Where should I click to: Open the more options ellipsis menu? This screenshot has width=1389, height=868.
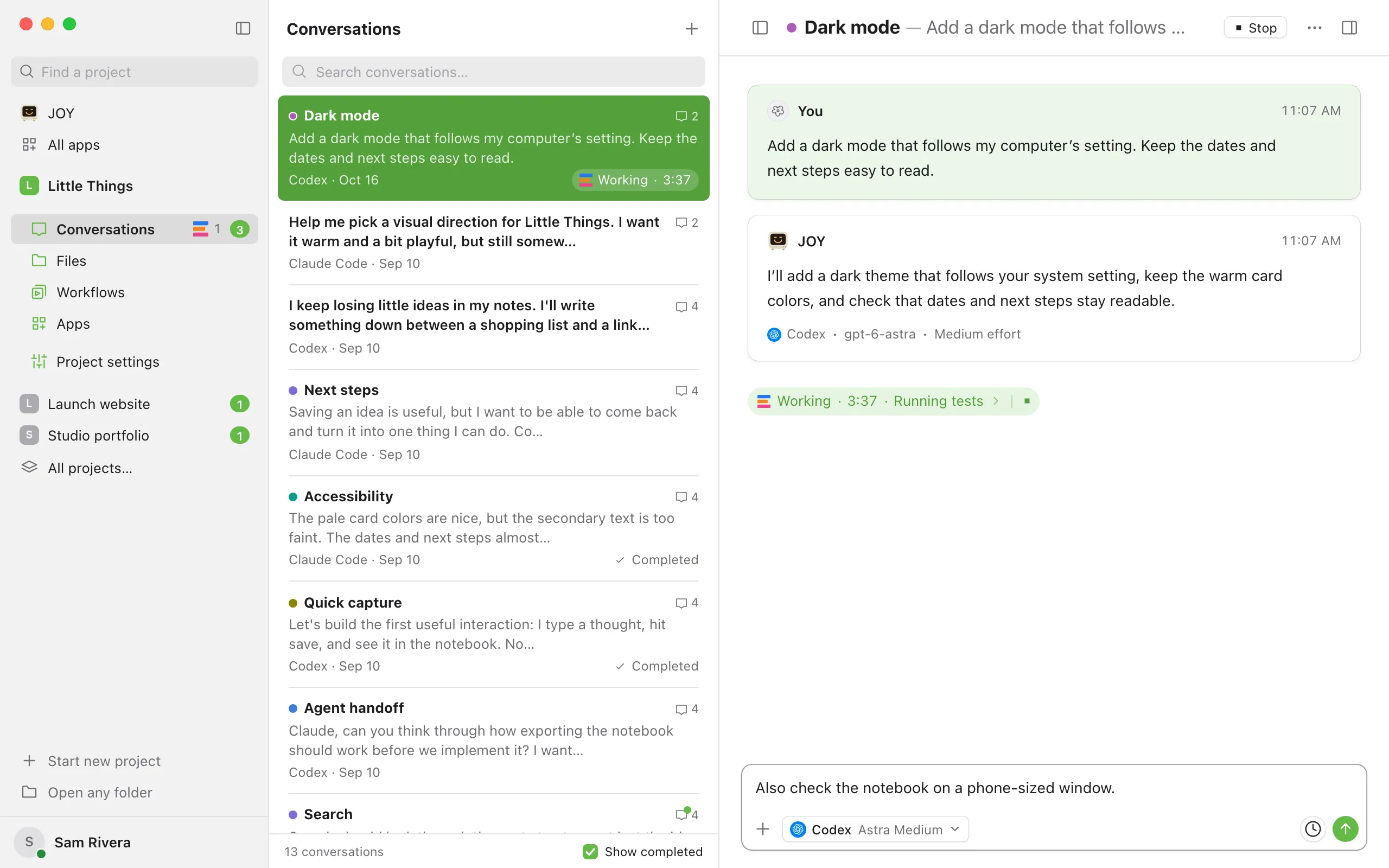(x=1314, y=28)
